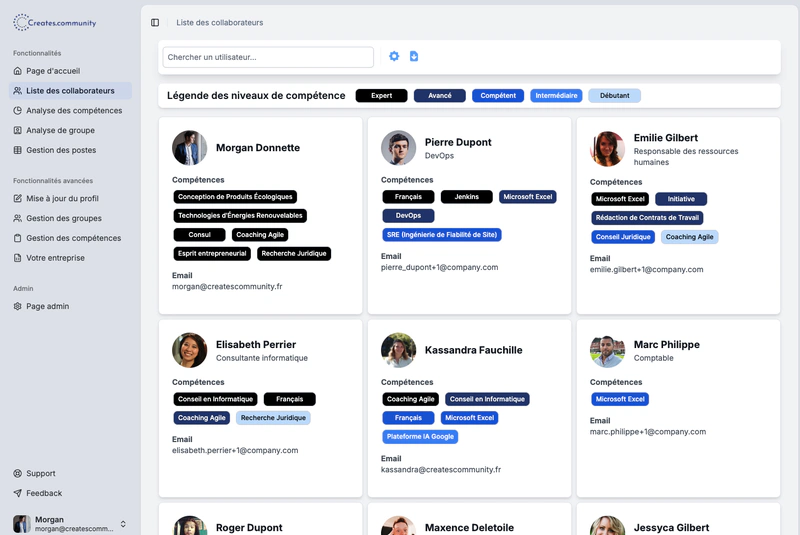
Task: Click the download export icon
Action: coord(414,57)
